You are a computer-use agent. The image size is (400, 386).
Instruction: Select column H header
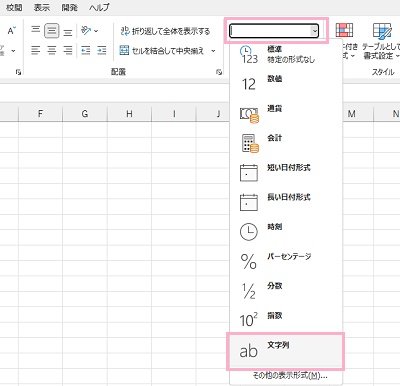[129, 114]
